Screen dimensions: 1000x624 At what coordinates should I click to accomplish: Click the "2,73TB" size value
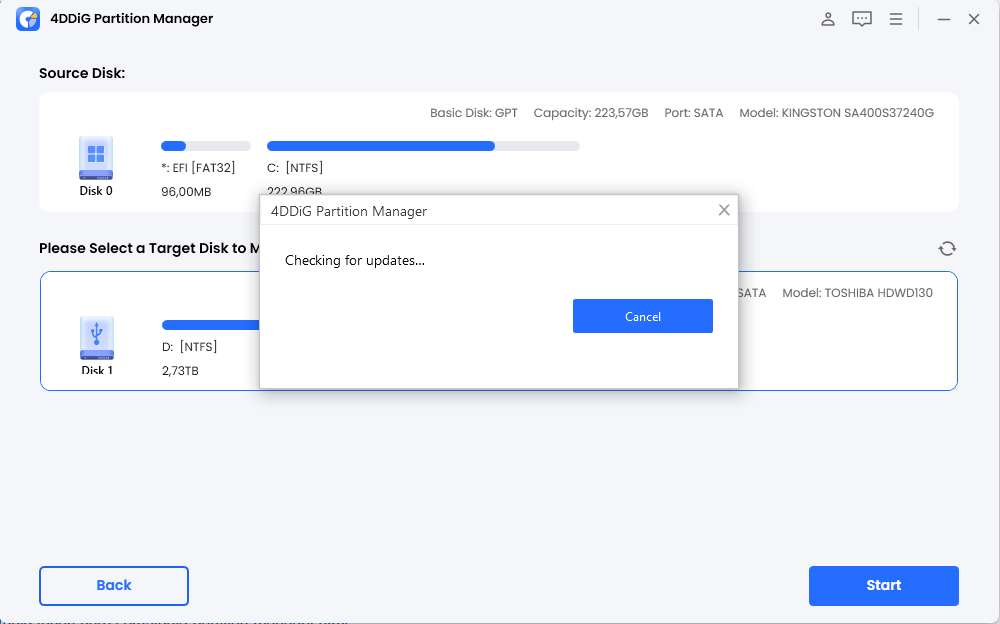(180, 371)
